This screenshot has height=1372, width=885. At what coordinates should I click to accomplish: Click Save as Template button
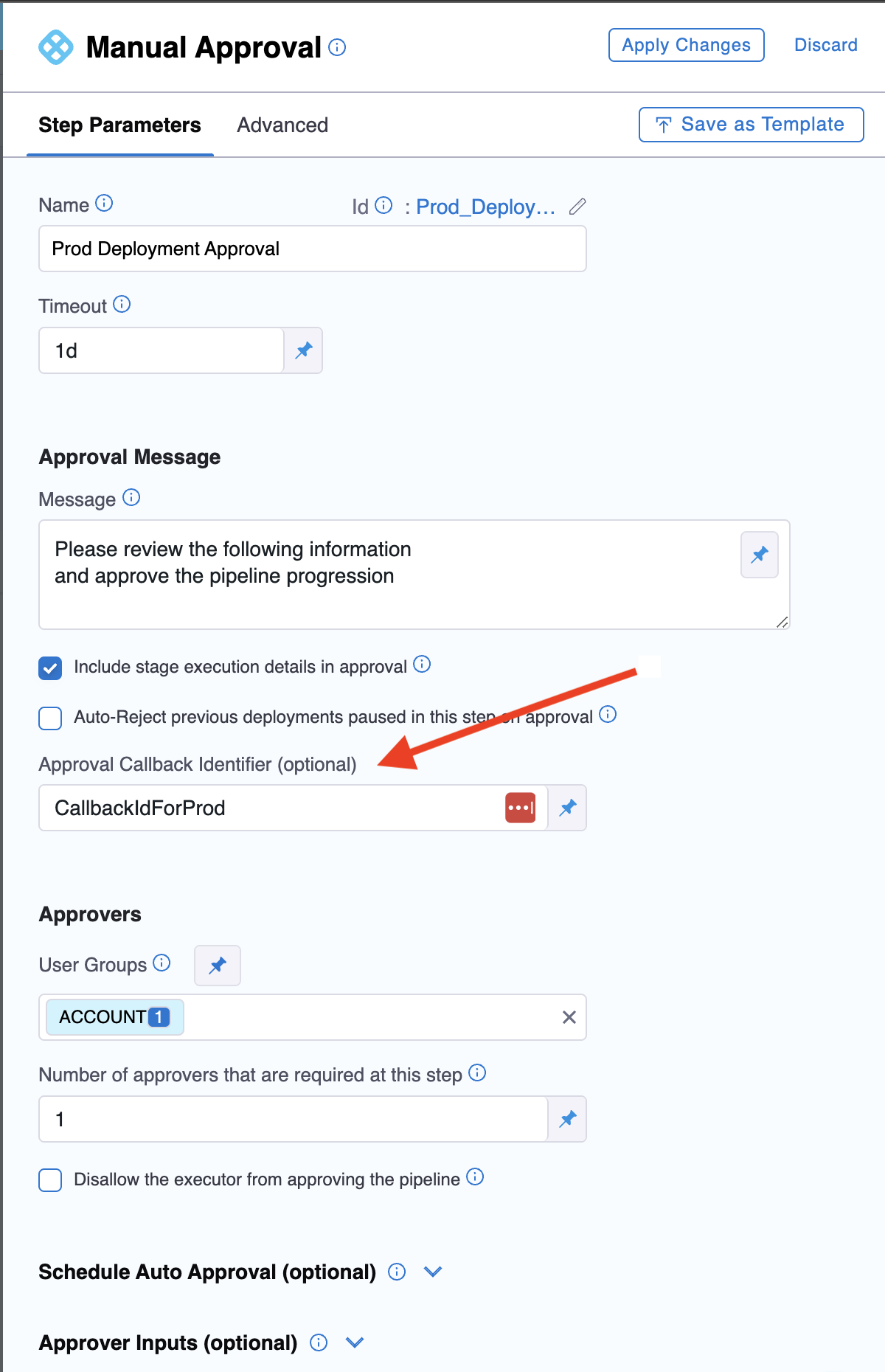tap(751, 125)
